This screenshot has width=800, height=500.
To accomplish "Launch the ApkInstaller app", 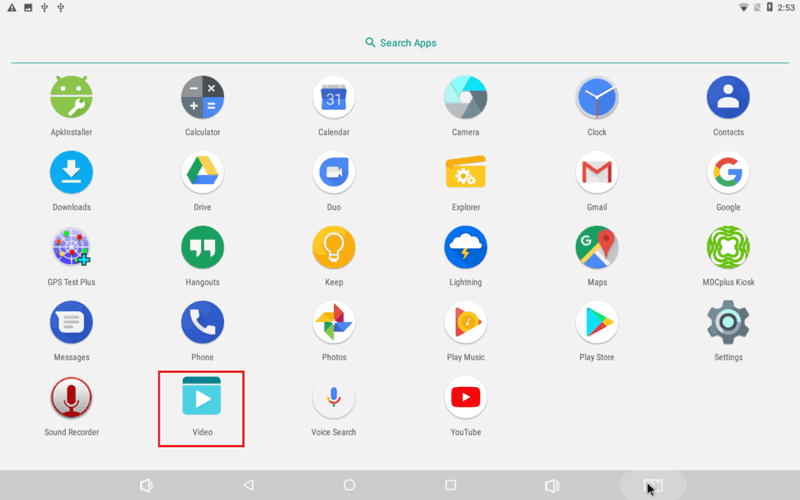I will pos(71,98).
